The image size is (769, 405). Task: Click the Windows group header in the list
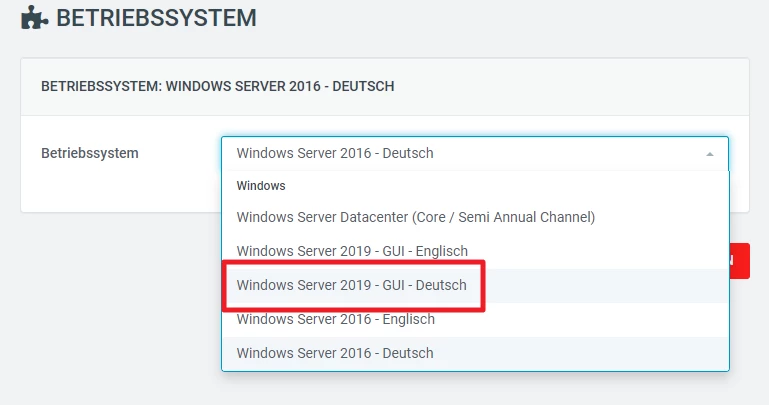[261, 186]
